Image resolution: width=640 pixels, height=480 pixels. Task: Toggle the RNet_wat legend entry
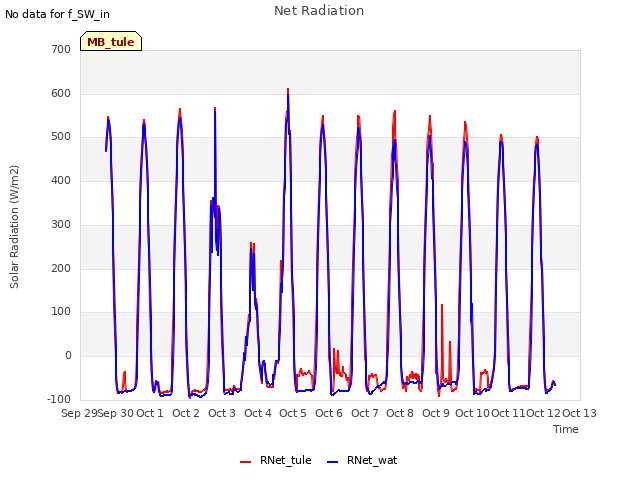coord(362,460)
